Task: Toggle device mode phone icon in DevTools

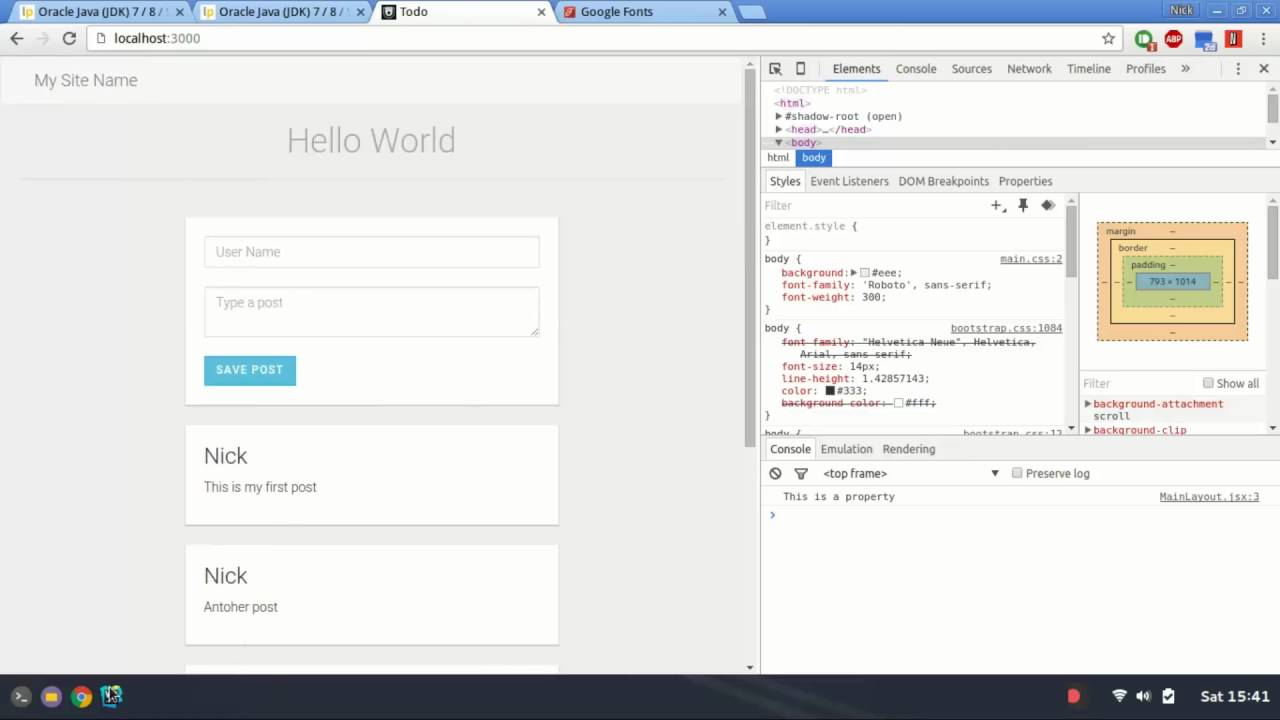Action: click(x=800, y=69)
